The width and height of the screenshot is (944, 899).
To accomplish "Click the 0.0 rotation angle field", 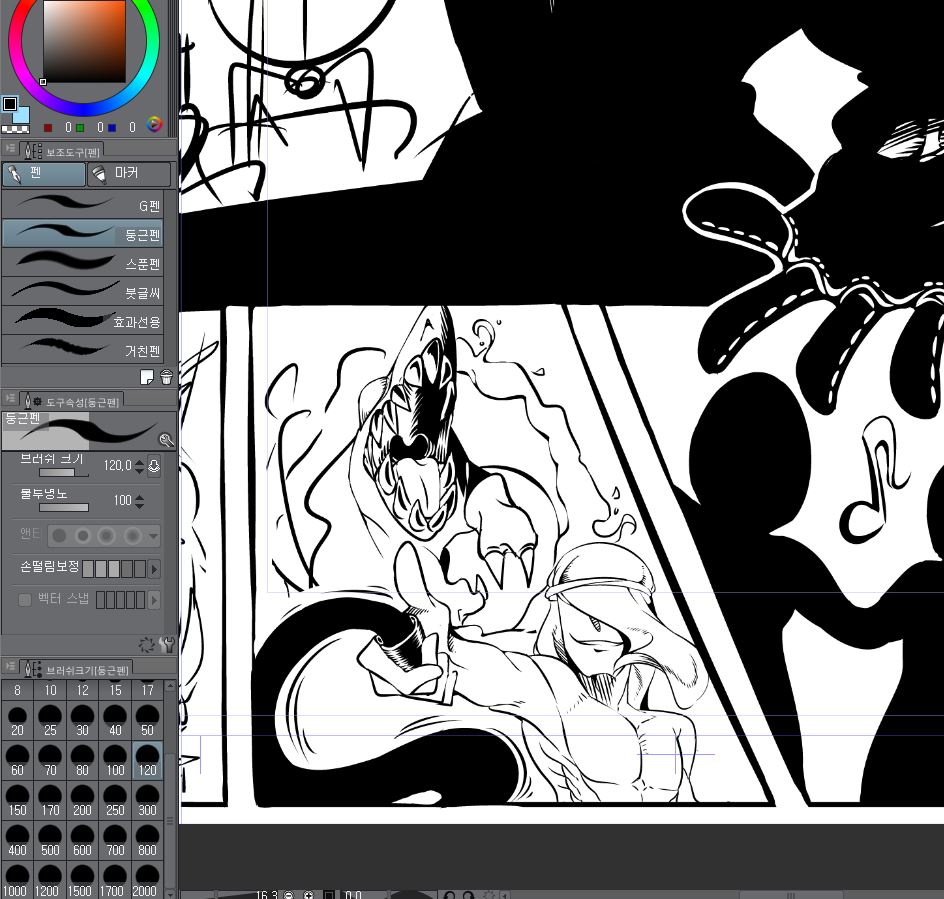I will click(353, 895).
